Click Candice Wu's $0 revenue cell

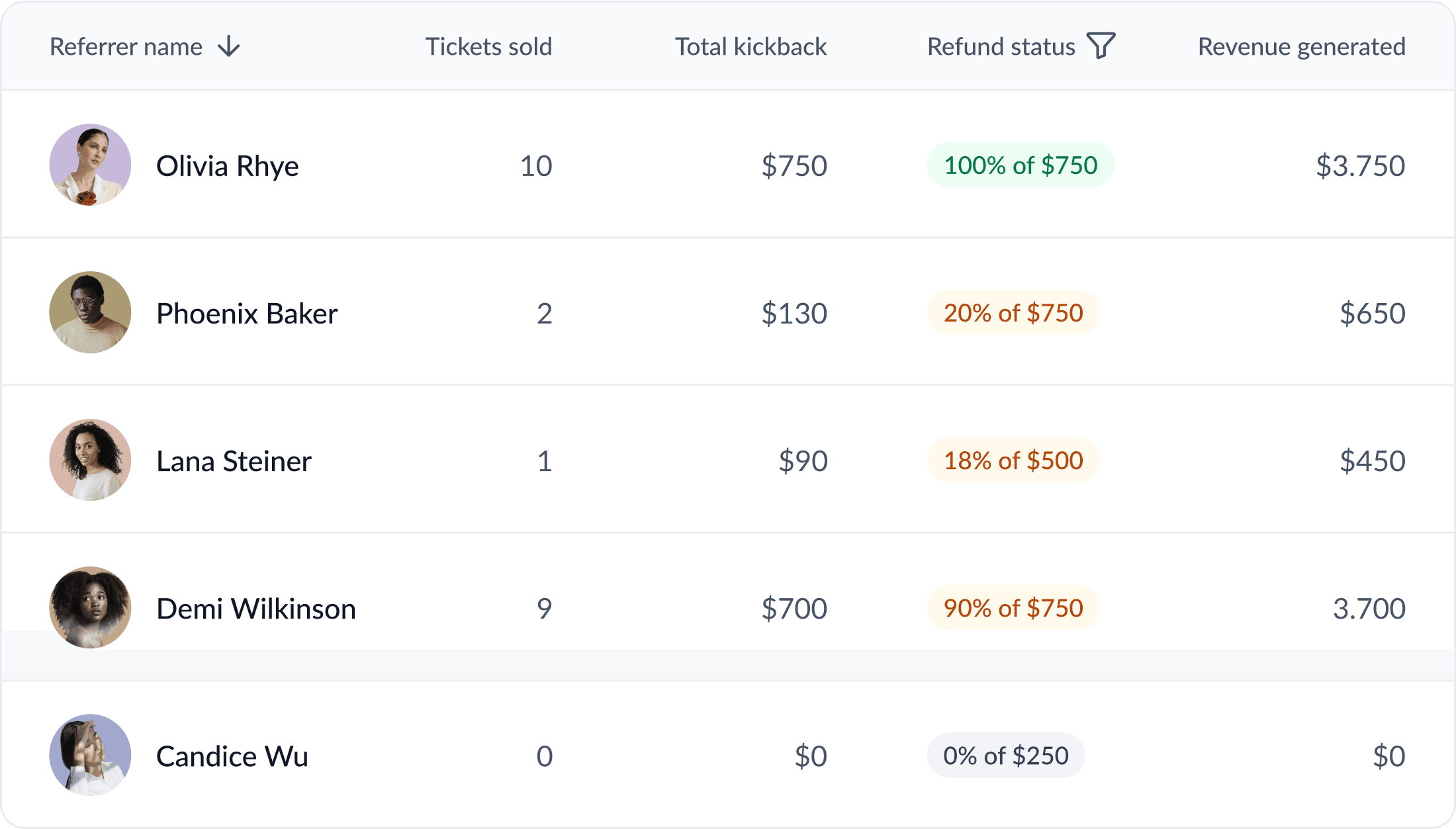[x=1388, y=756]
